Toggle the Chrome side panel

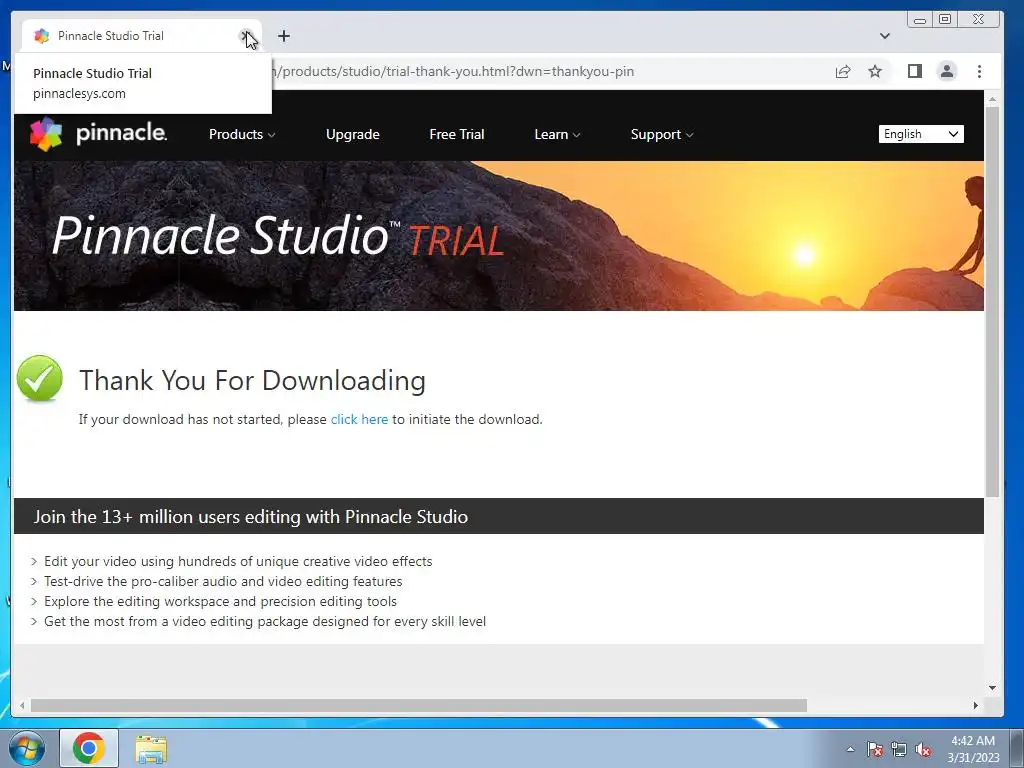pos(914,71)
